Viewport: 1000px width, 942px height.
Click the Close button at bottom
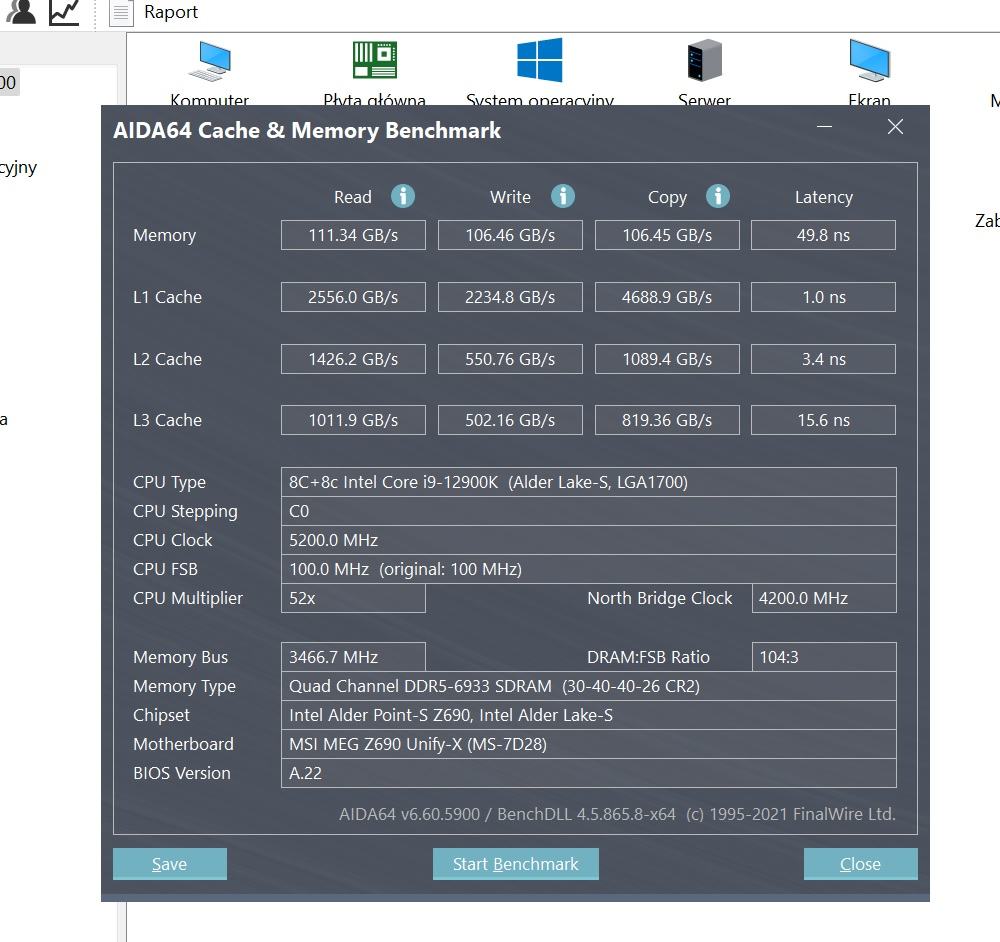click(x=860, y=864)
